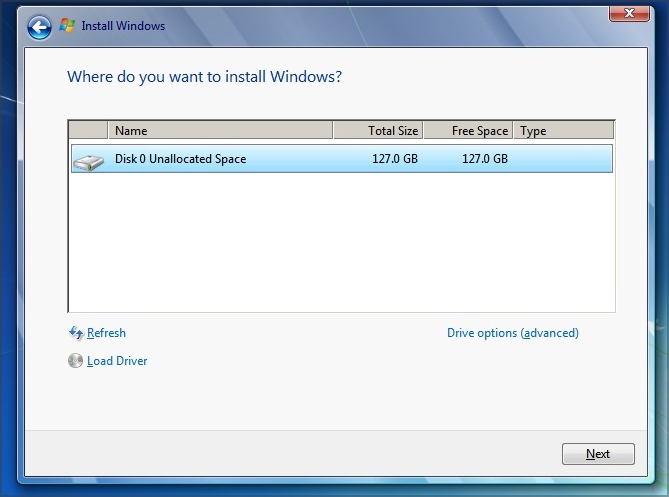This screenshot has width=669, height=497.
Task: Click the 127.0 GB free space value
Action: click(485, 159)
